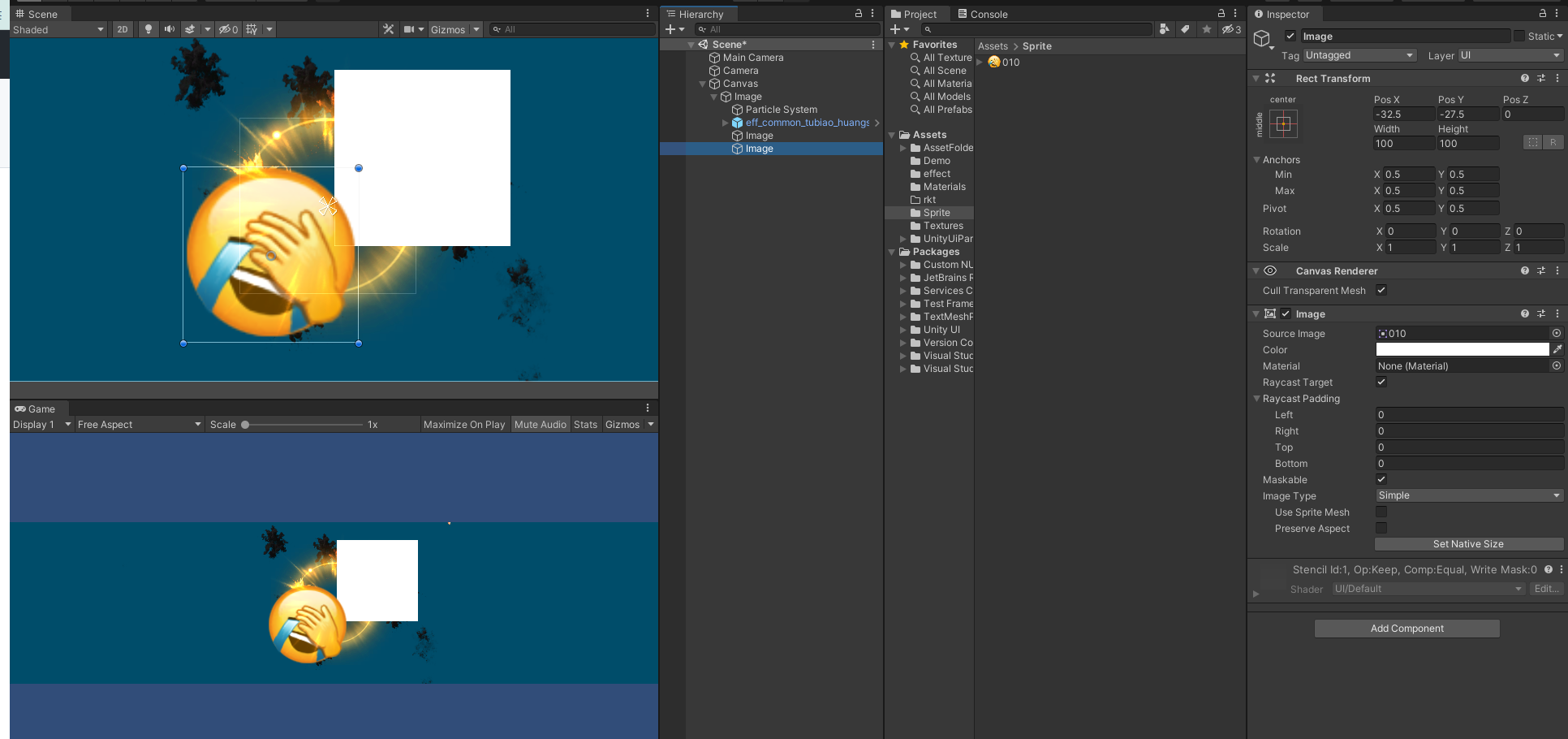Toggle Maximize On Play button
Viewport: 1568px width, 739px height.
tap(464, 425)
